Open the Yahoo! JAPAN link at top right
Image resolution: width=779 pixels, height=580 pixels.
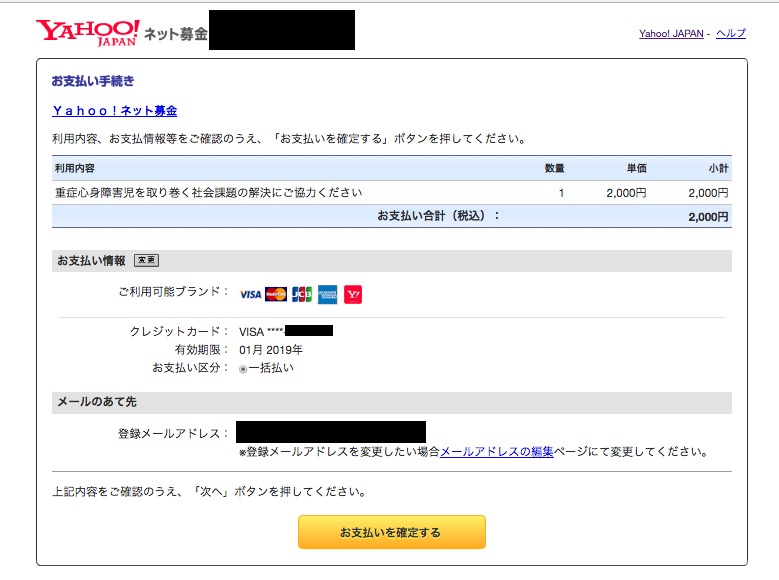click(671, 33)
